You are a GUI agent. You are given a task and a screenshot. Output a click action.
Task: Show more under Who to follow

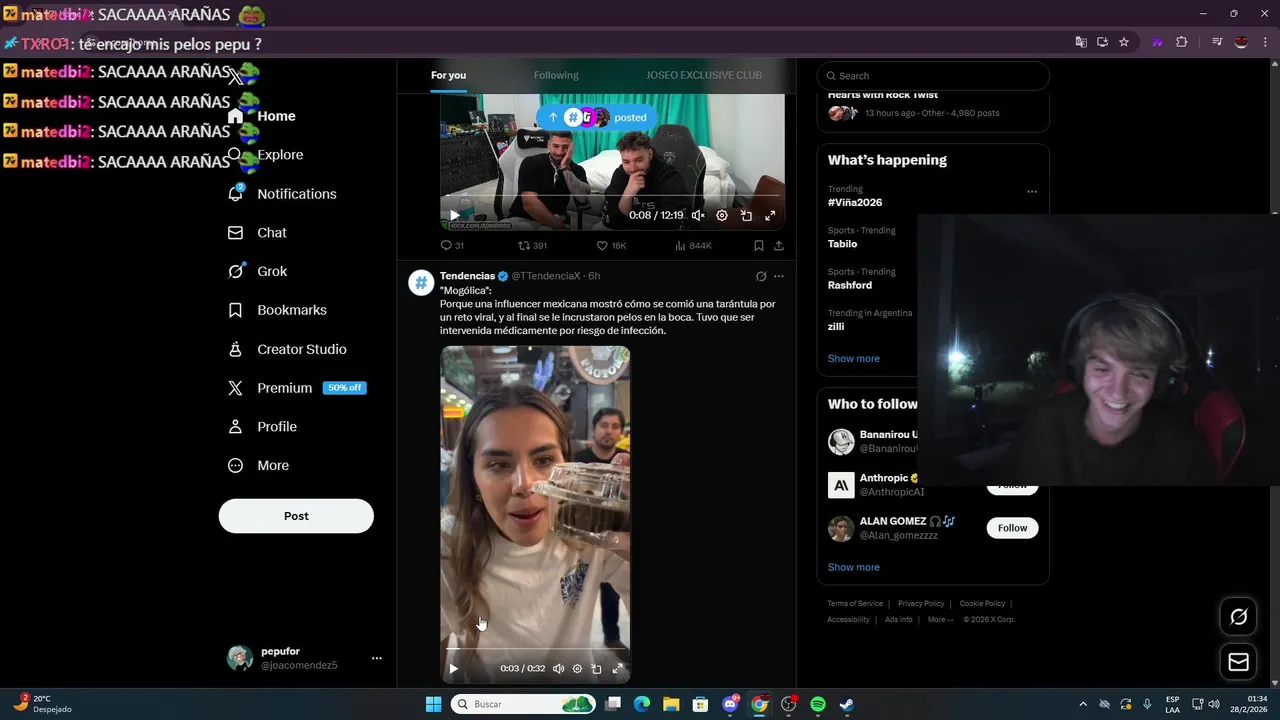pyautogui.click(x=853, y=567)
